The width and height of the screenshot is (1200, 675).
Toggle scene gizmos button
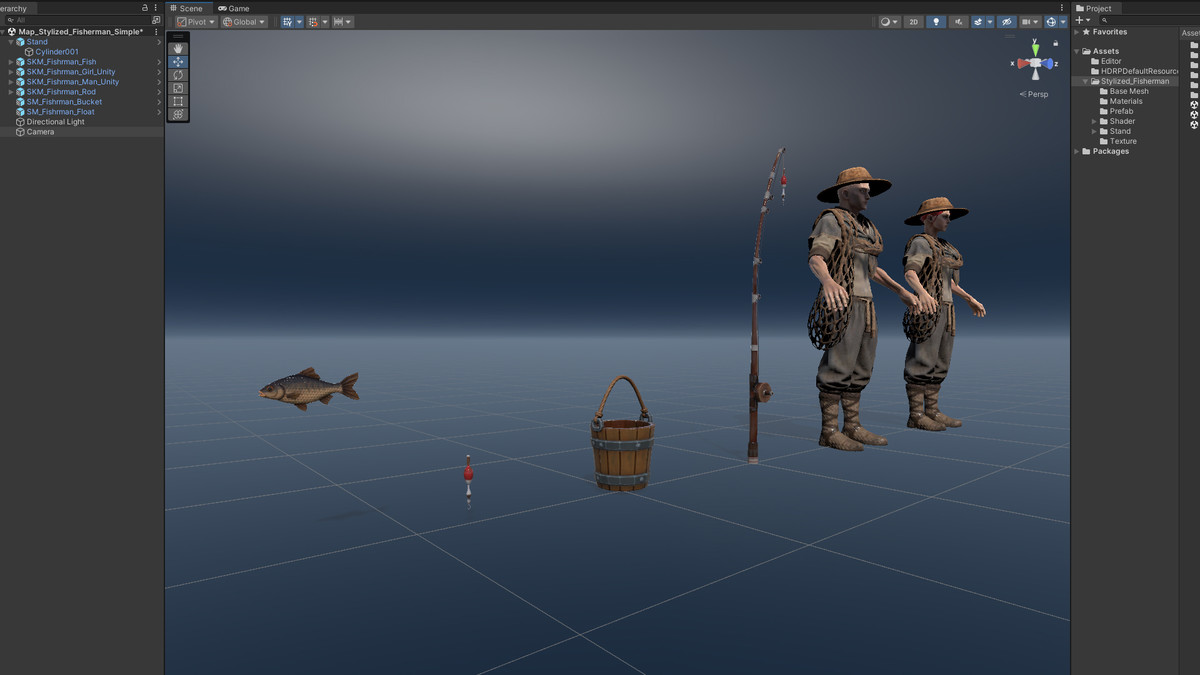point(1051,21)
